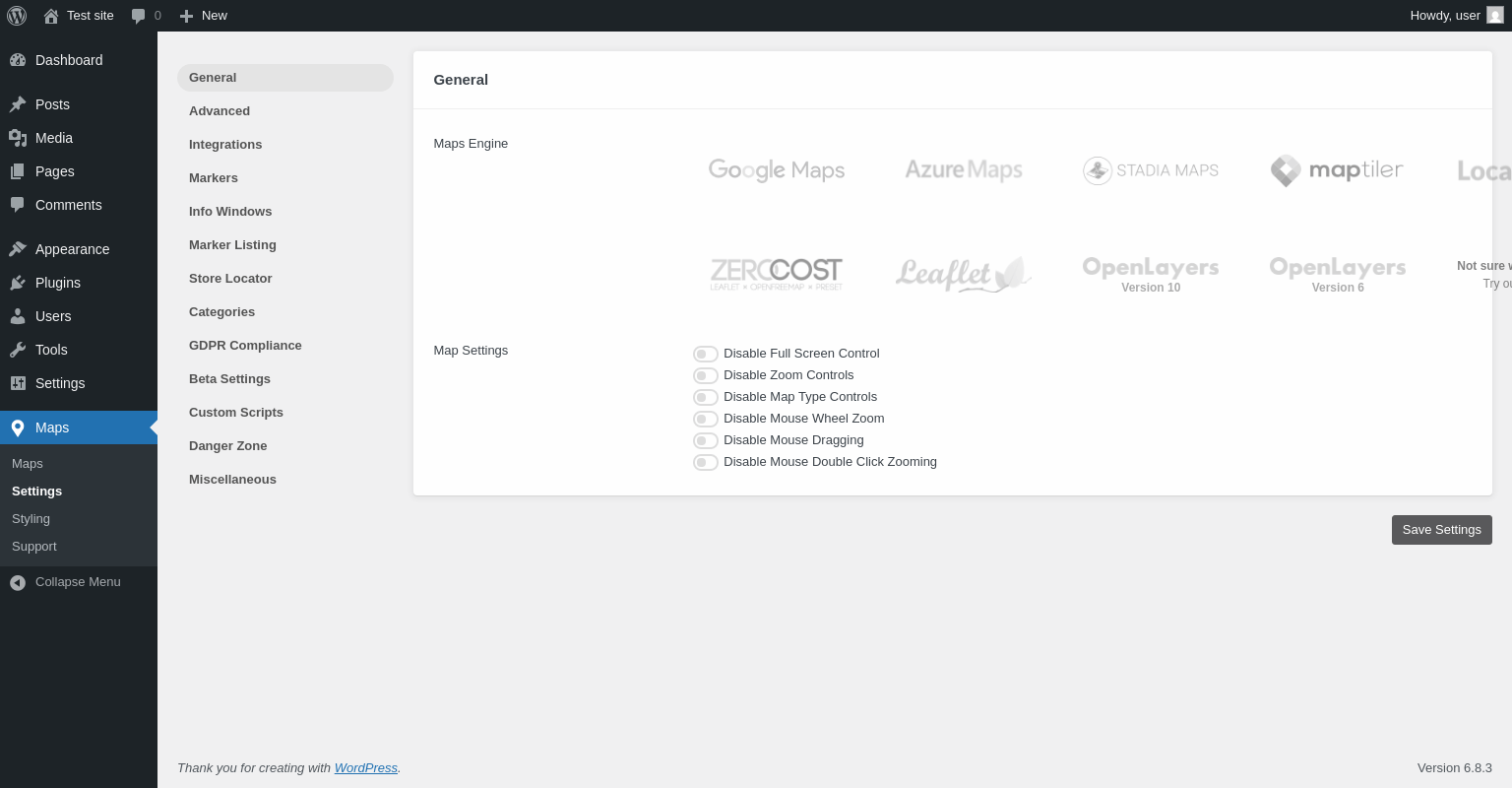The width and height of the screenshot is (1512, 788).
Task: Click the Comments icon in sidebar
Action: click(x=18, y=205)
